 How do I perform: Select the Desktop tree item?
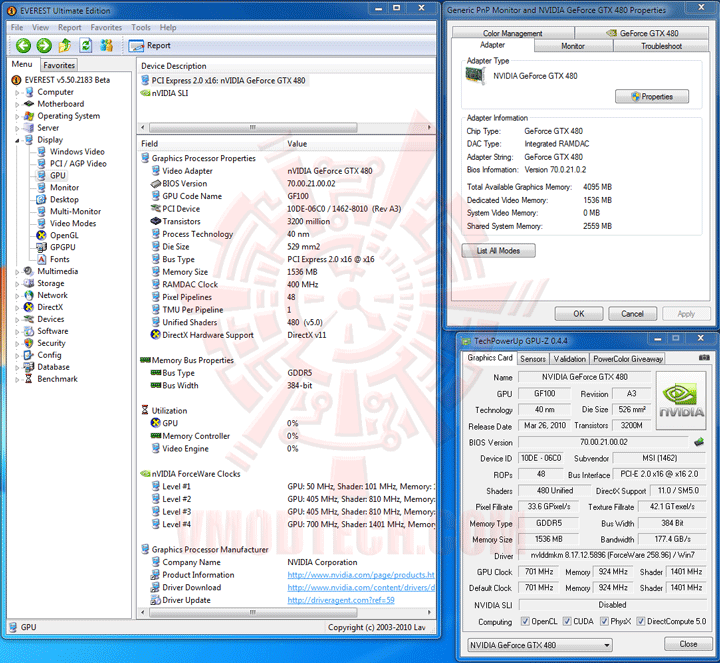pyautogui.click(x=64, y=199)
